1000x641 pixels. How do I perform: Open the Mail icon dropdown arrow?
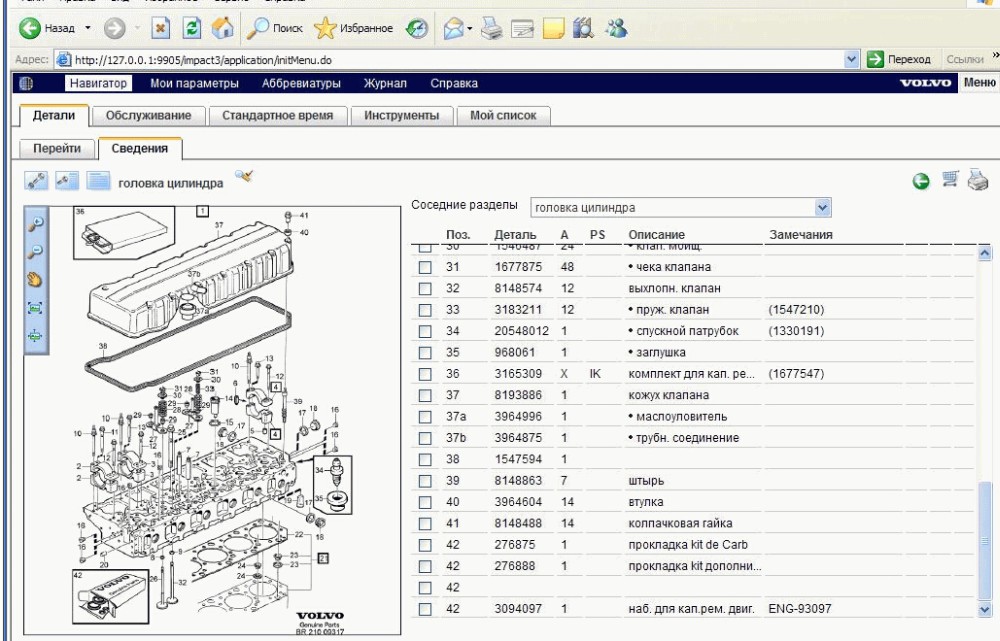(x=469, y=28)
